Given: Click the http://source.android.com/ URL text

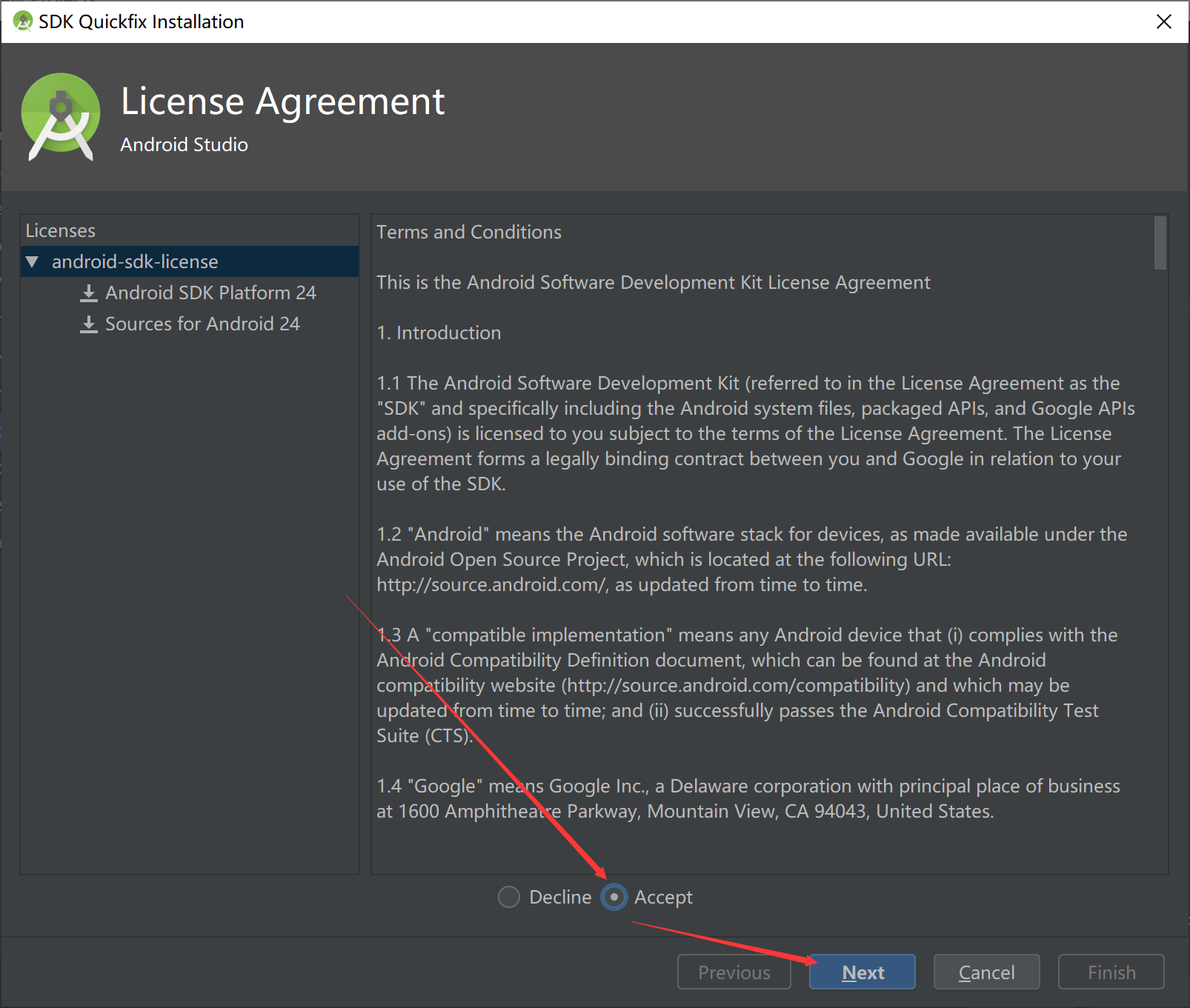Looking at the screenshot, I should click(x=493, y=584).
